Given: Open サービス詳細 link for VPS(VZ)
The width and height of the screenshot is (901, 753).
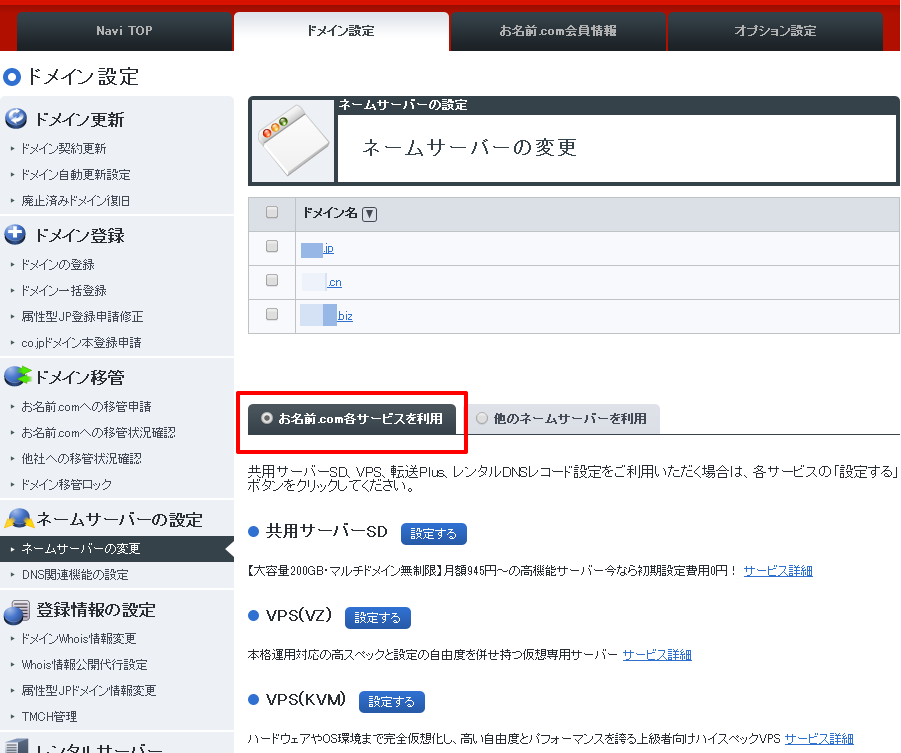Looking at the screenshot, I should (657, 655).
